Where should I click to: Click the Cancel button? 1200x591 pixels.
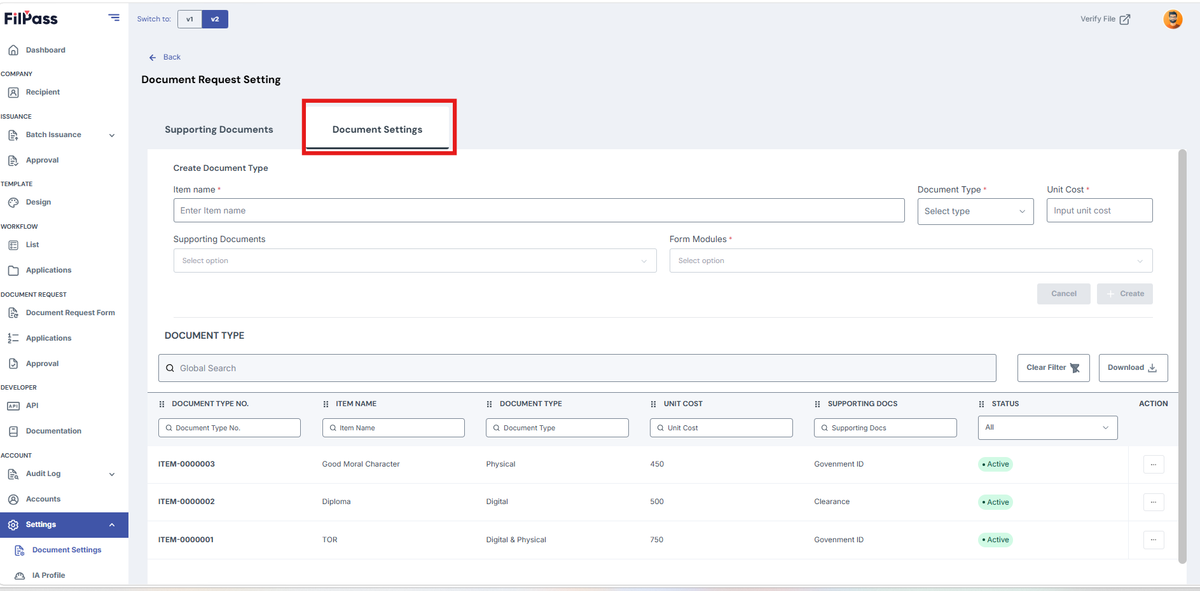click(1064, 294)
